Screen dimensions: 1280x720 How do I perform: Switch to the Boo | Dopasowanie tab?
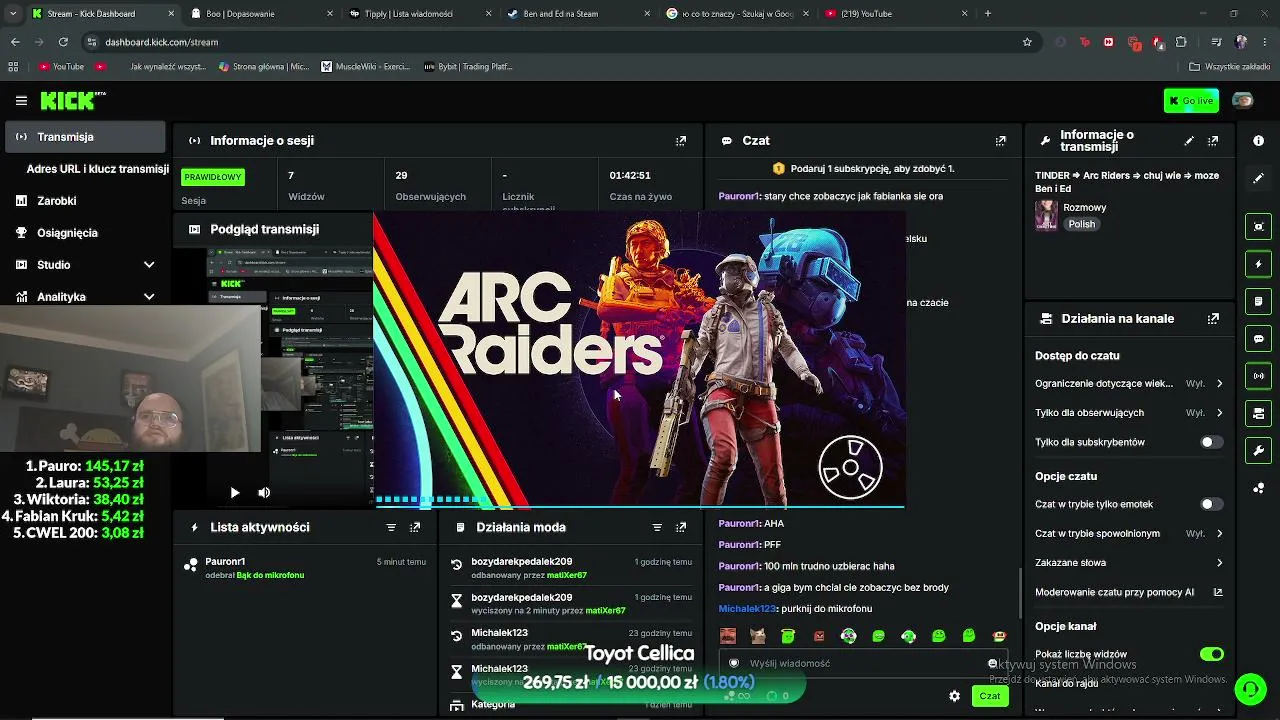click(260, 14)
